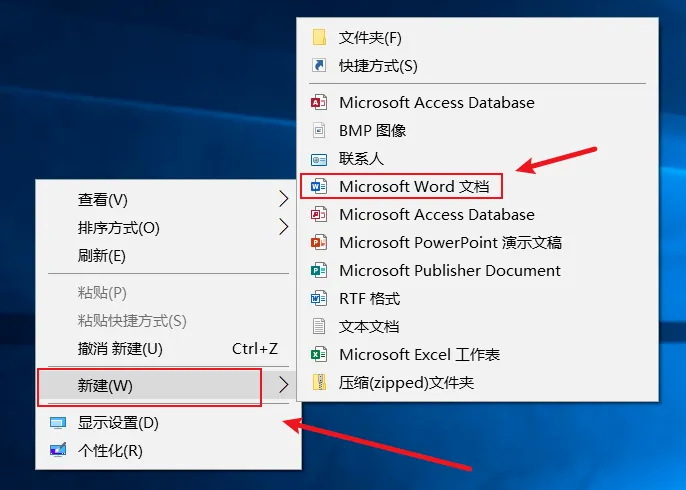Select the 'Microsoft Word 文档' label
This screenshot has width=686, height=490.
click(414, 187)
